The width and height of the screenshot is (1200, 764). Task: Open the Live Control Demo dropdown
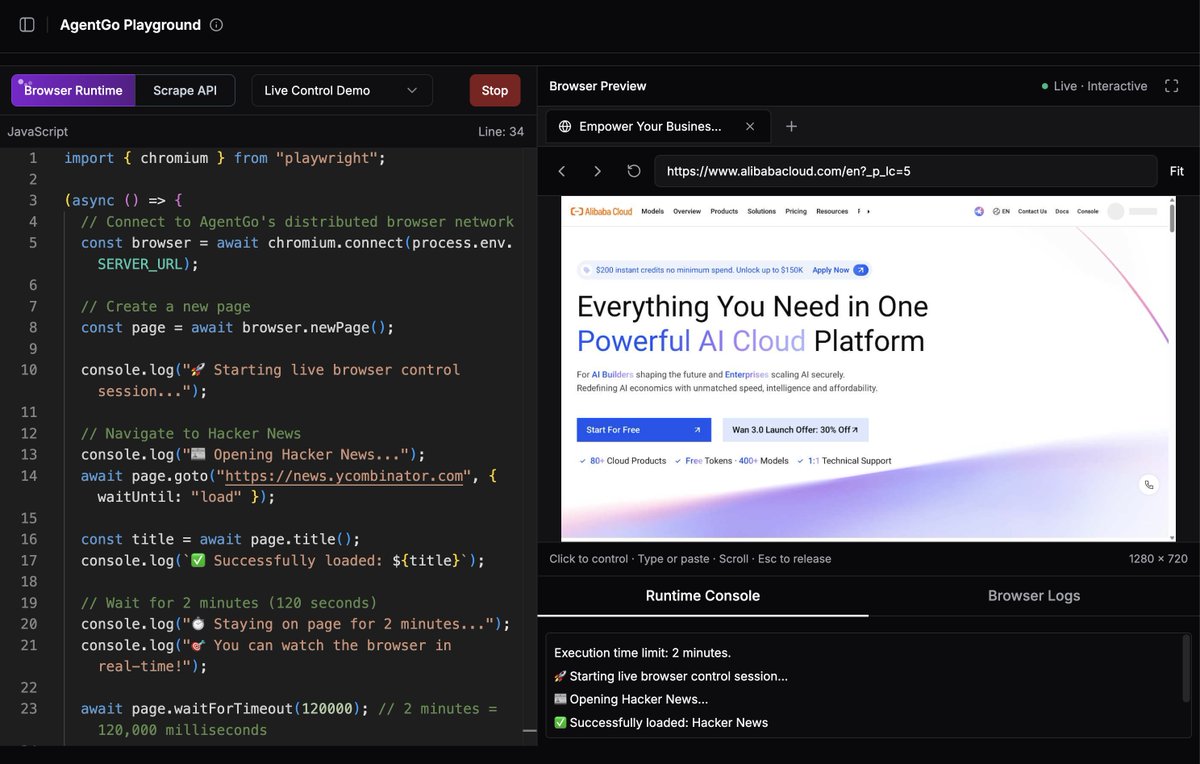click(342, 90)
